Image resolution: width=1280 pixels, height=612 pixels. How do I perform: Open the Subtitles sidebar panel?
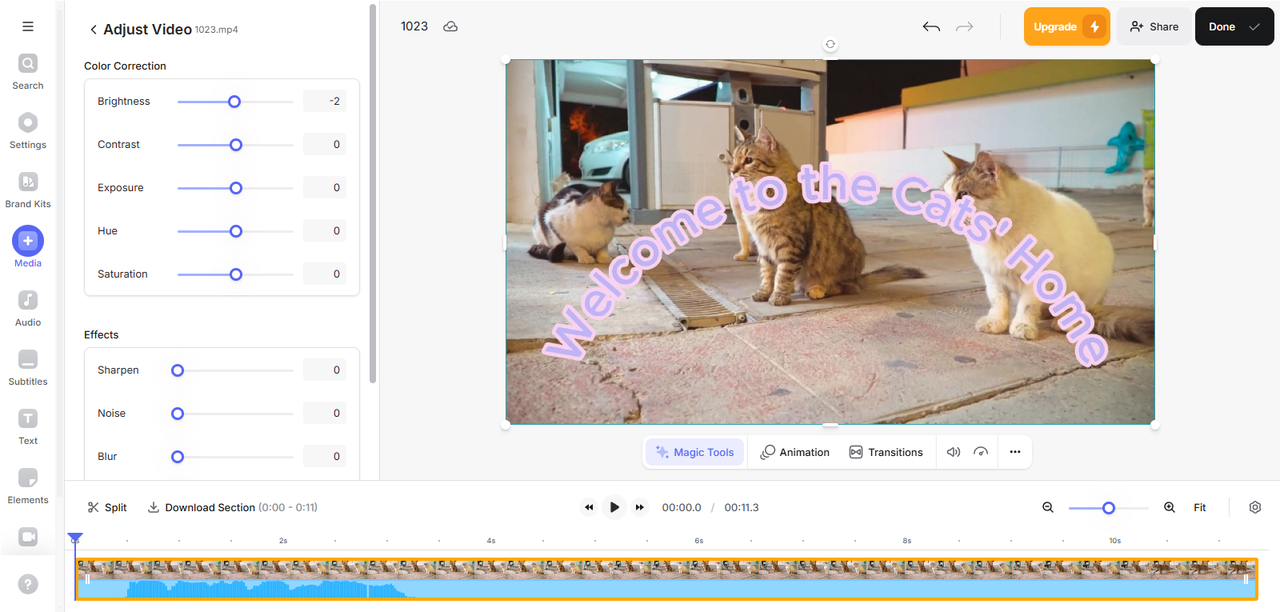click(28, 367)
